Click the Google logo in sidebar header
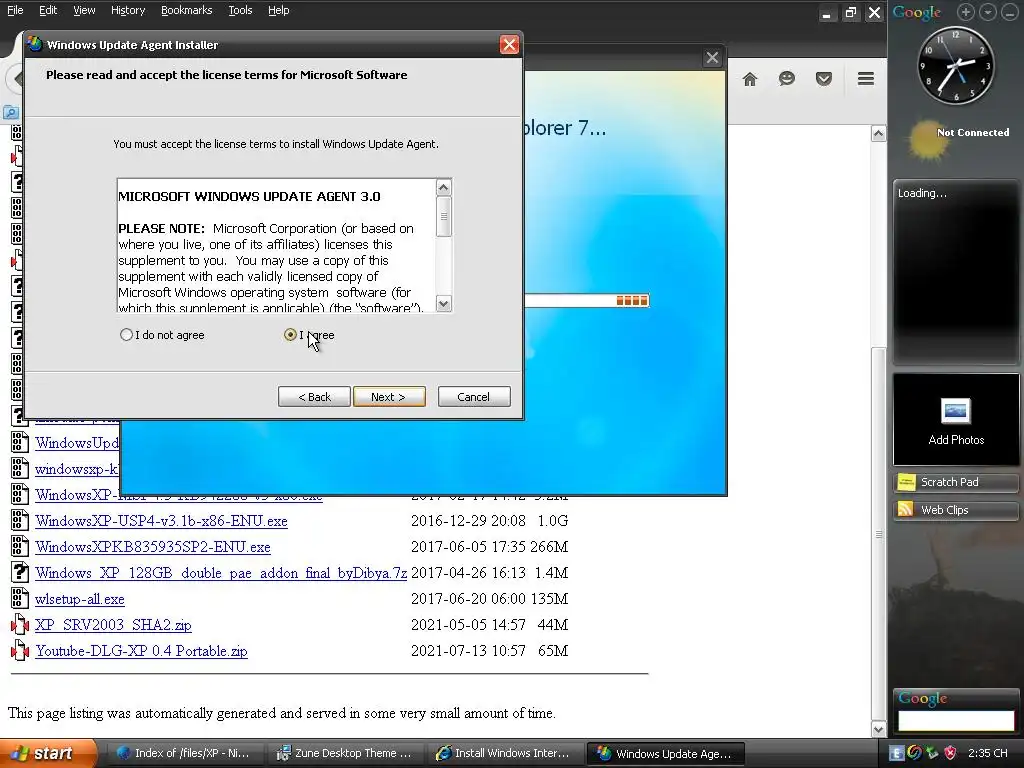Screen dimensions: 1024x768 click(x=916, y=12)
